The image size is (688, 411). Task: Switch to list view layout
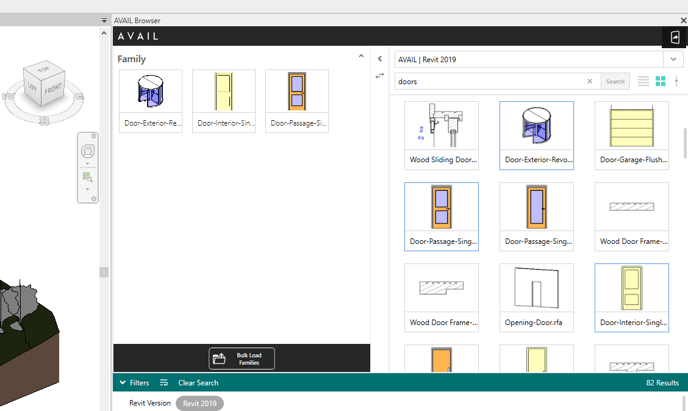coord(643,81)
